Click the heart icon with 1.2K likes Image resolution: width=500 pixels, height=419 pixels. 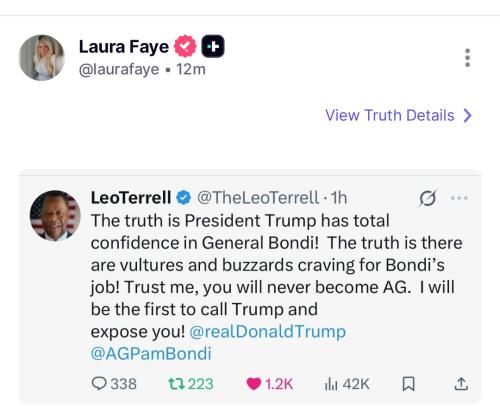pos(253,384)
